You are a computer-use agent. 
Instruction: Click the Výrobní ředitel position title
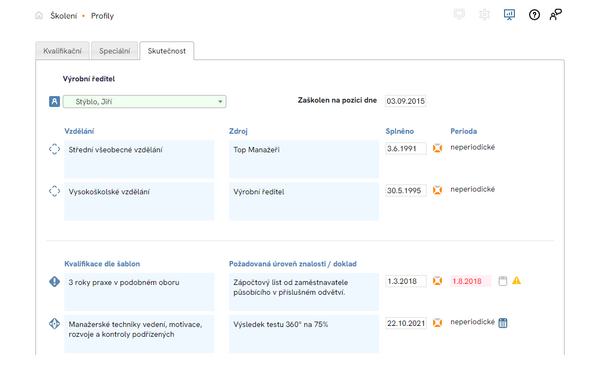[x=89, y=79]
